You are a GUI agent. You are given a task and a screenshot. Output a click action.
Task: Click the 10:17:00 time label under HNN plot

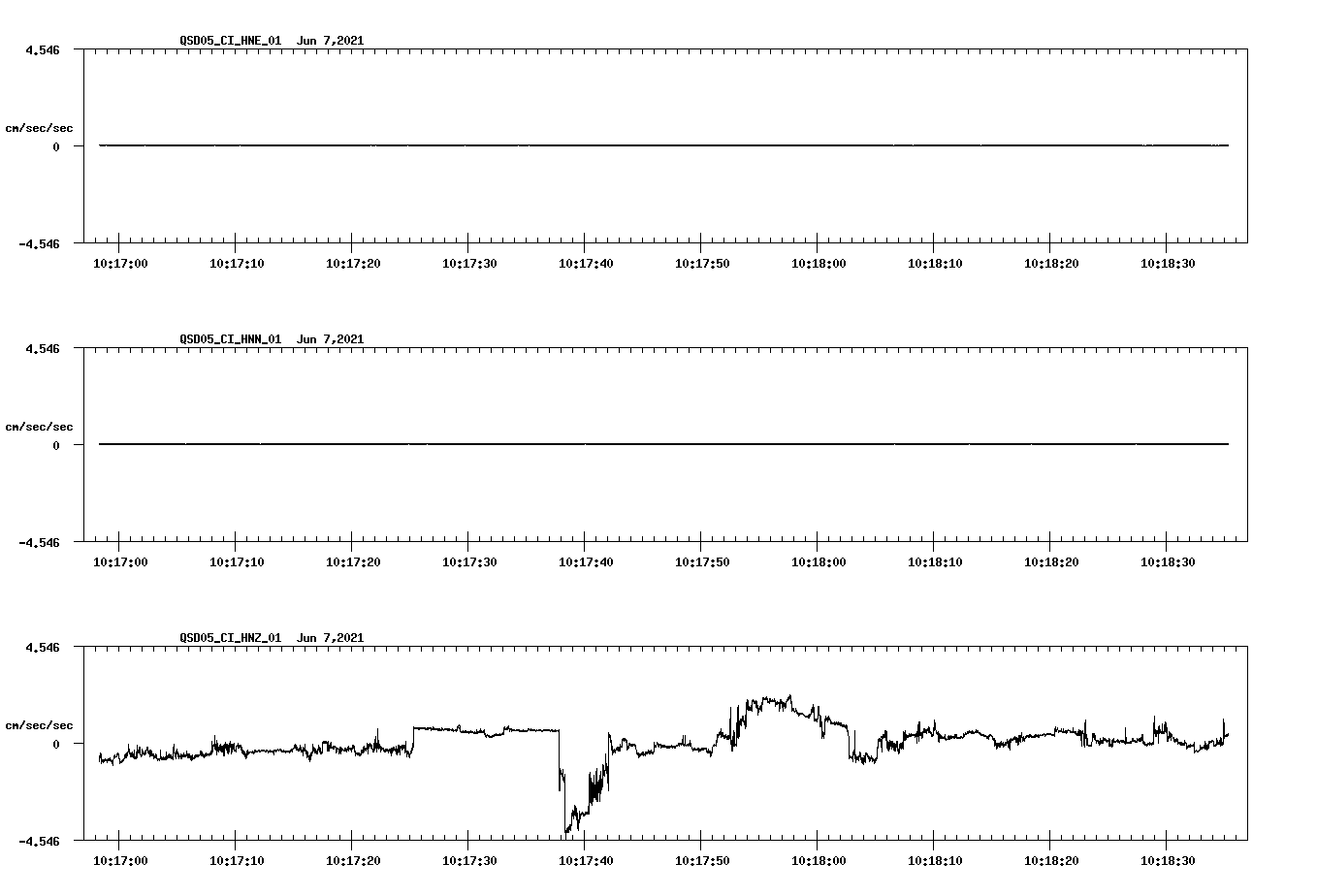(120, 562)
